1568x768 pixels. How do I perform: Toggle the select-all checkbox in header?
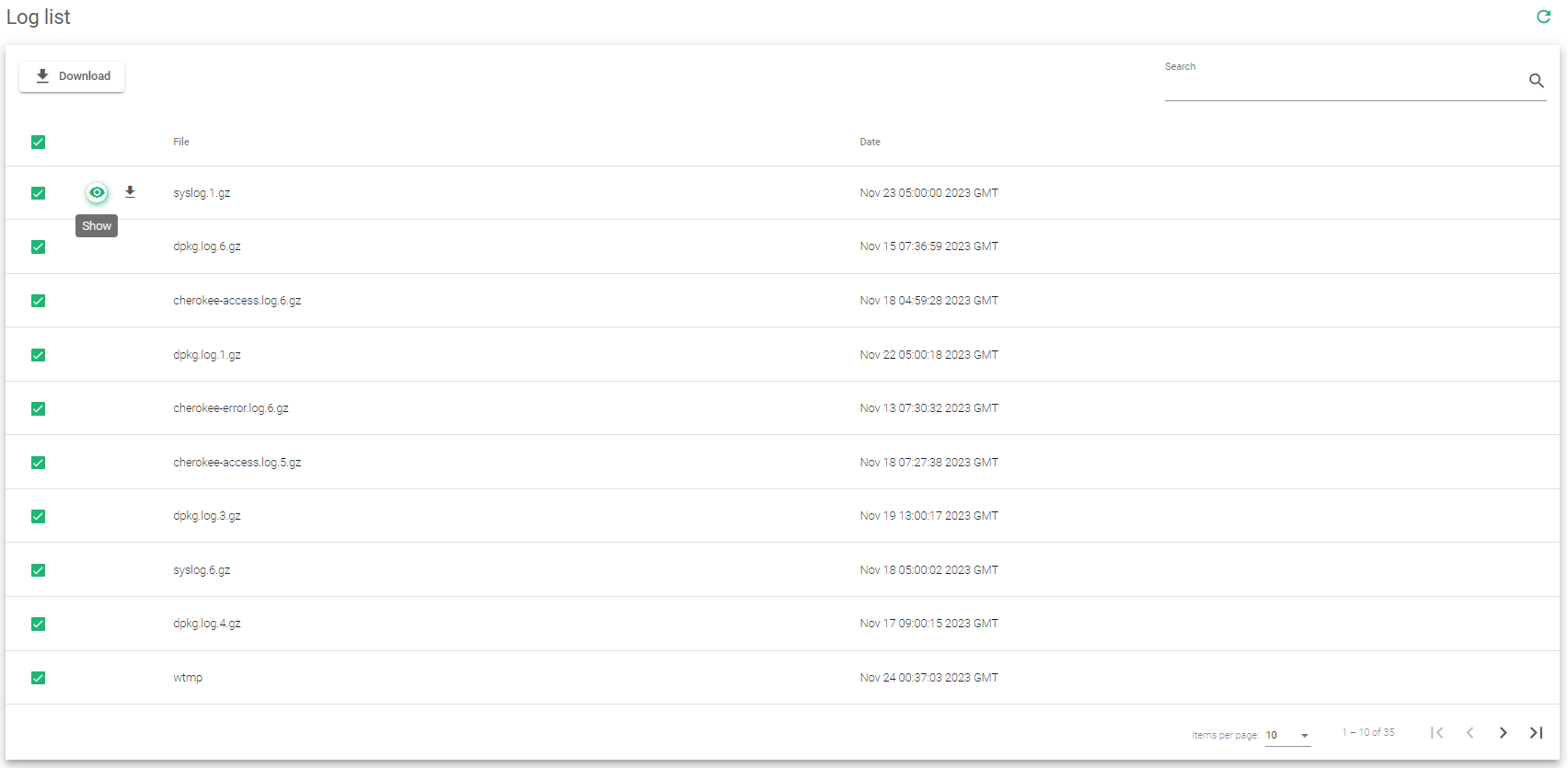pyautogui.click(x=38, y=142)
